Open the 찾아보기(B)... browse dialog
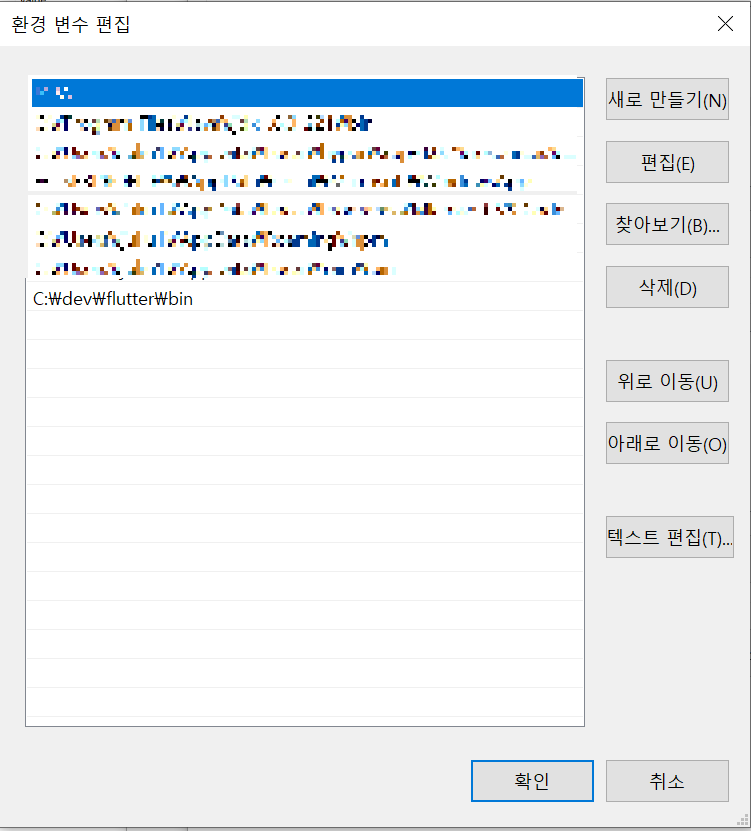The image size is (751, 831). click(667, 224)
